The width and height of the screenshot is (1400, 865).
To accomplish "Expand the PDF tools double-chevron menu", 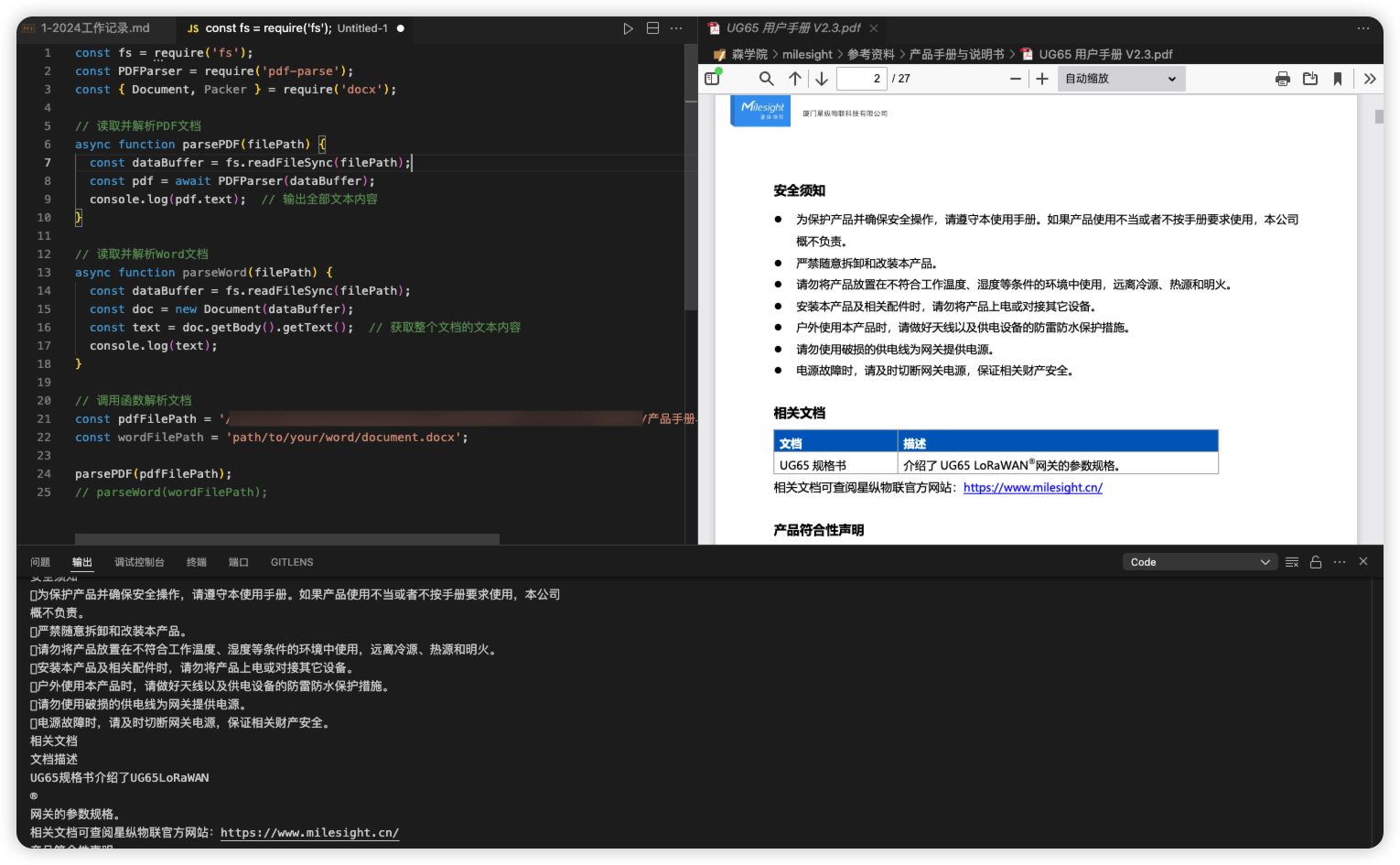I will (1370, 79).
